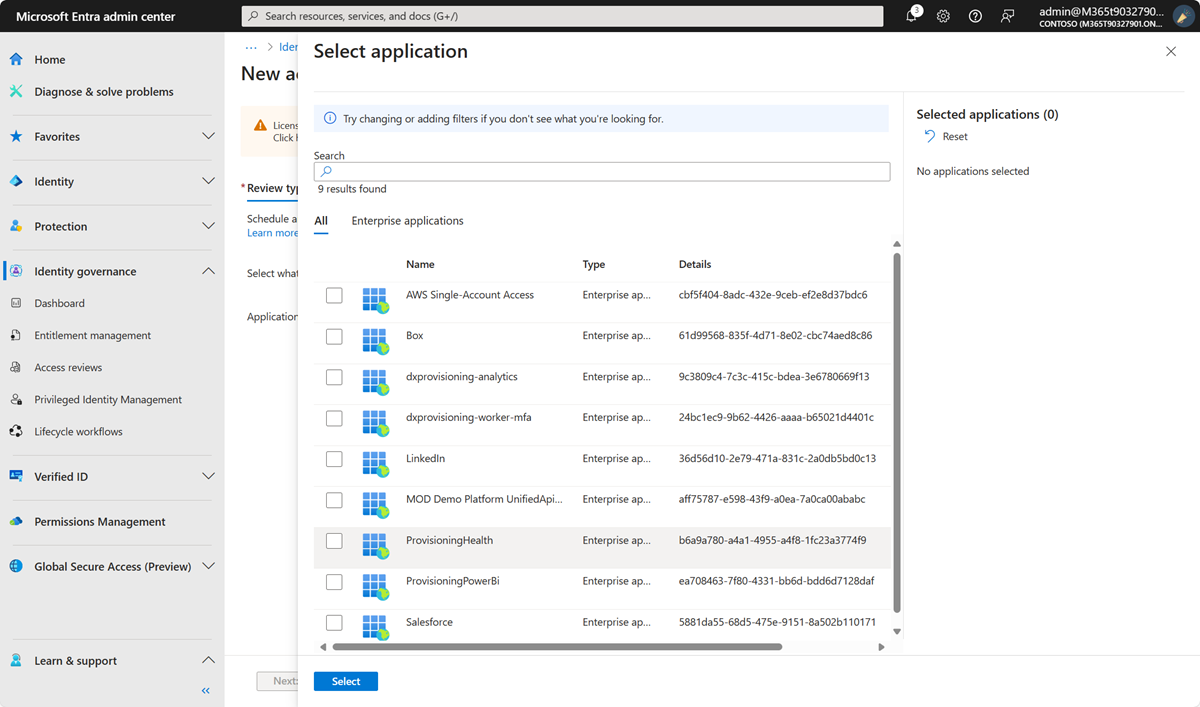
Task: Click the help question mark icon
Action: click(975, 16)
